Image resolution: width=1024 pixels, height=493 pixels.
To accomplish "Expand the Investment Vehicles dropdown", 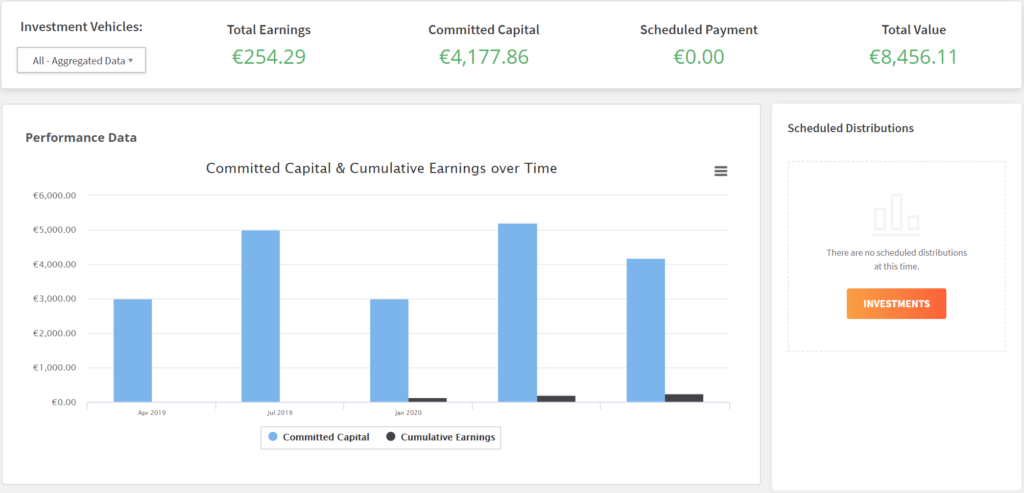I will pyautogui.click(x=82, y=61).
